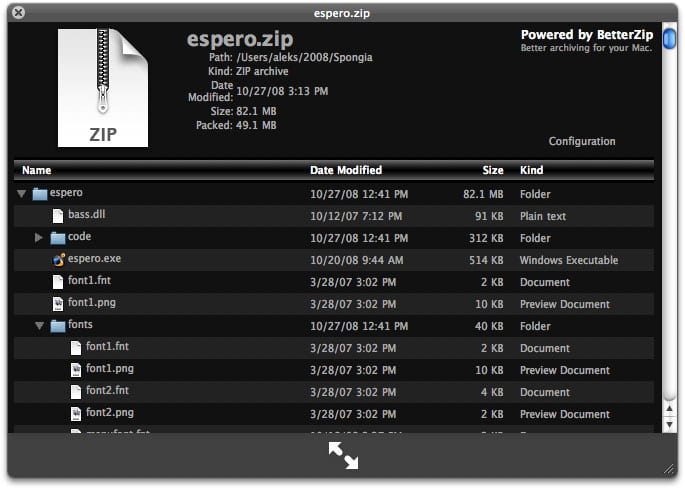Click the bass.dll file icon
This screenshot has height=489, width=685.
[x=58, y=216]
